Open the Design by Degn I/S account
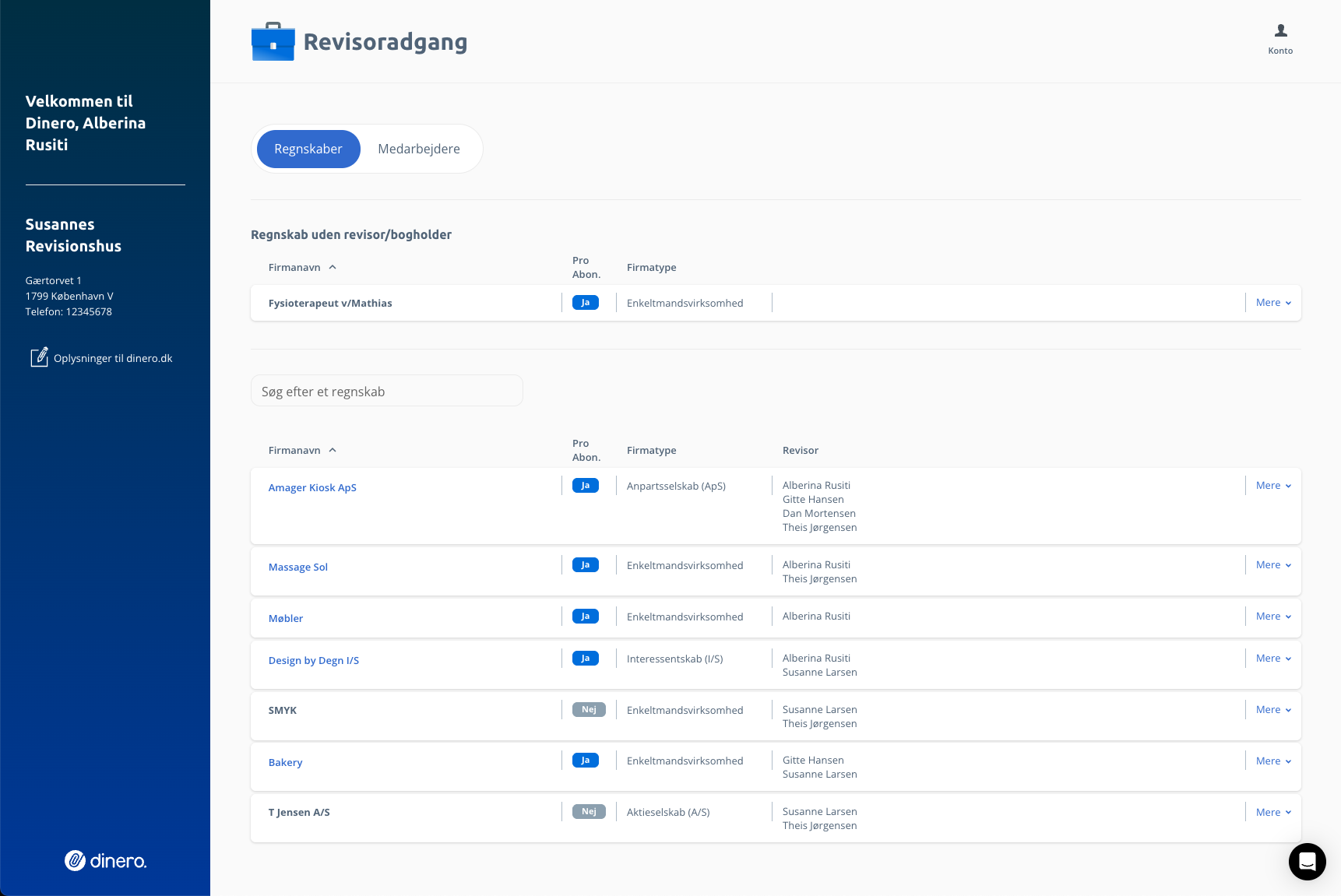 (313, 661)
